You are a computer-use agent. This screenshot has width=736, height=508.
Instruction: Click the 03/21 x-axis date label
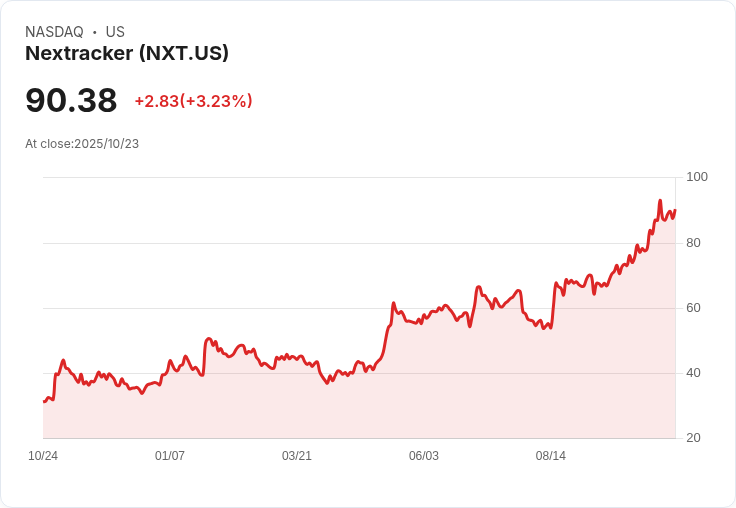pyautogui.click(x=297, y=456)
